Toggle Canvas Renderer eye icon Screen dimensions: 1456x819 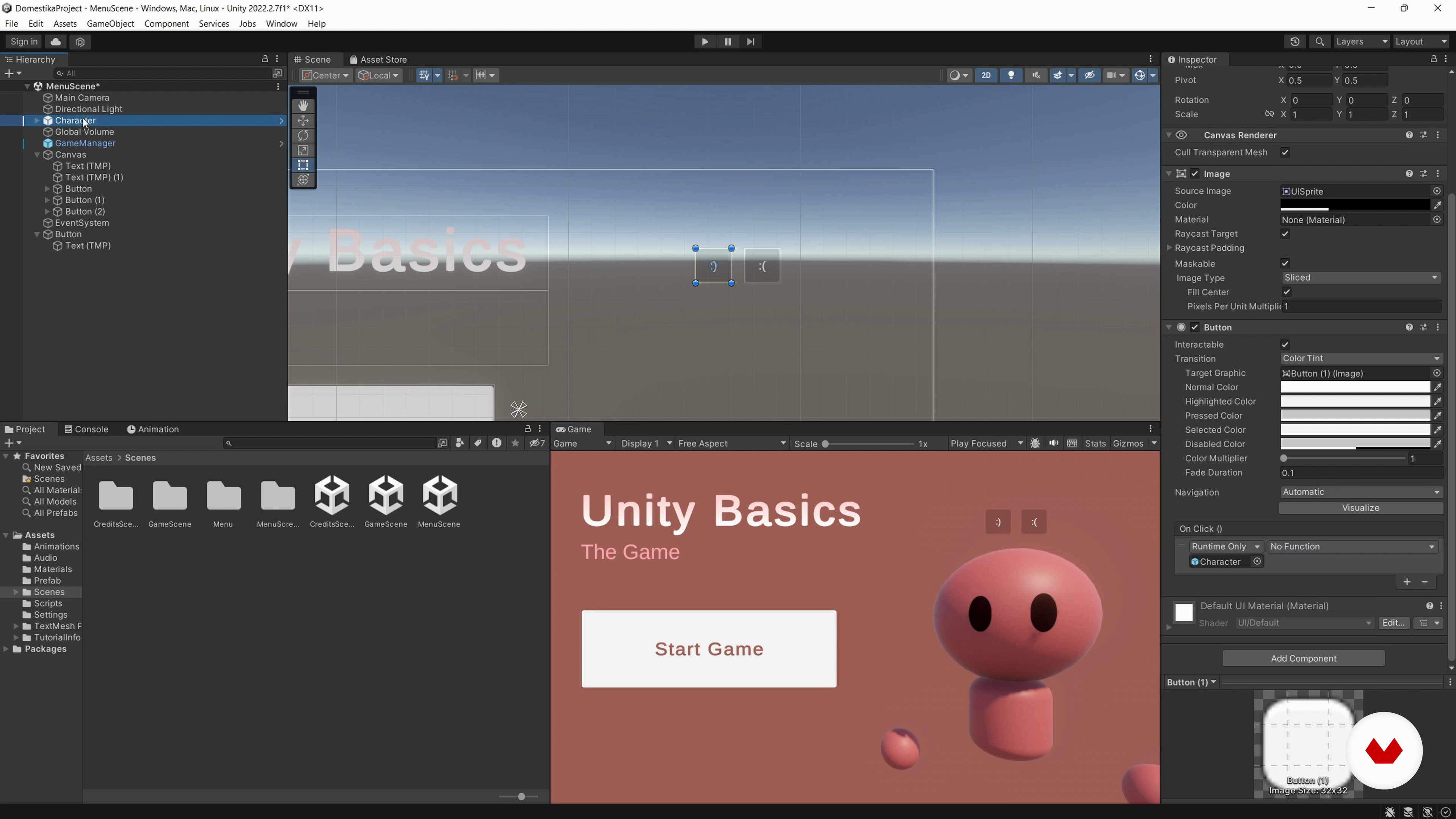pyautogui.click(x=1181, y=135)
